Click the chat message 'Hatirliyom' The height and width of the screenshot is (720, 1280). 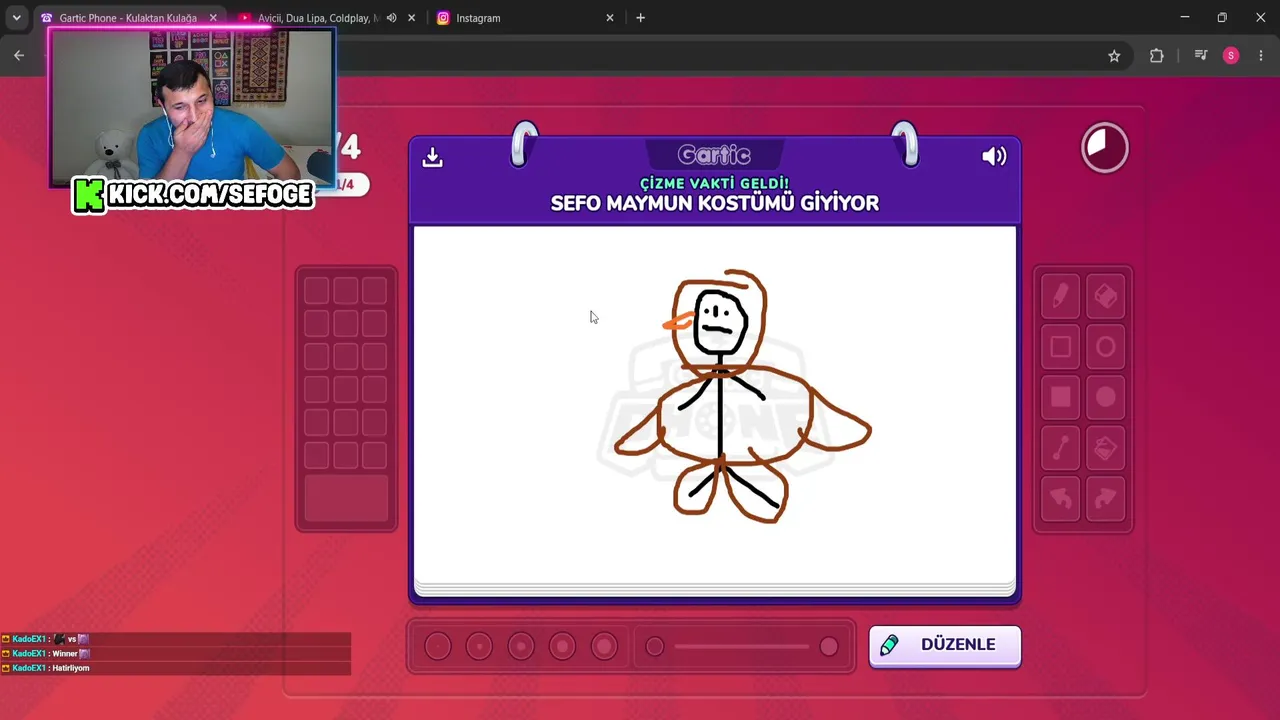71,668
